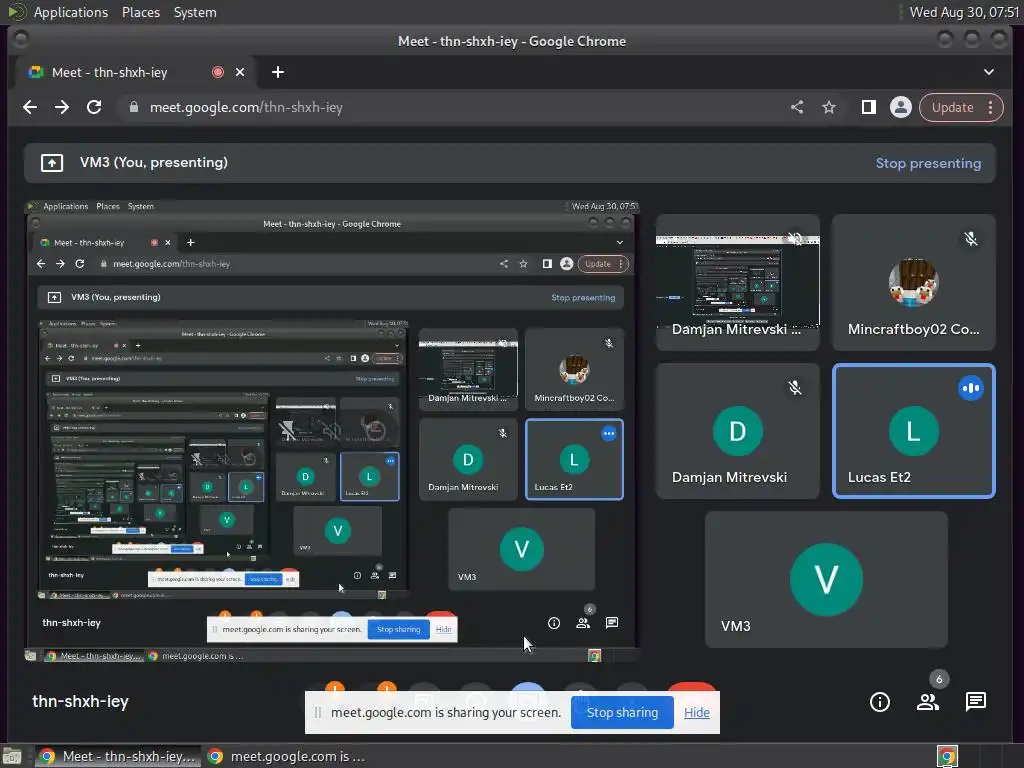Hide the screen sharing notification bar

[697, 712]
